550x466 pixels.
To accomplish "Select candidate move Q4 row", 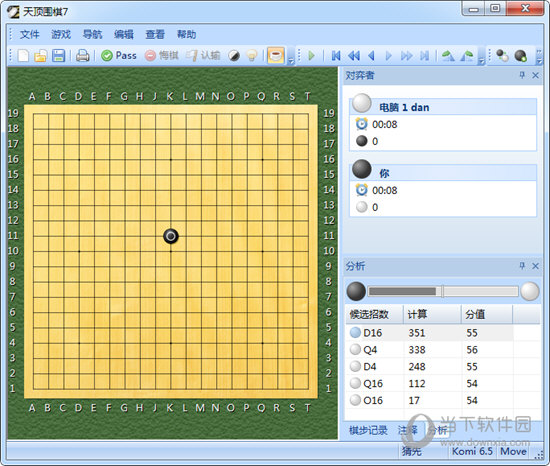I will (443, 350).
